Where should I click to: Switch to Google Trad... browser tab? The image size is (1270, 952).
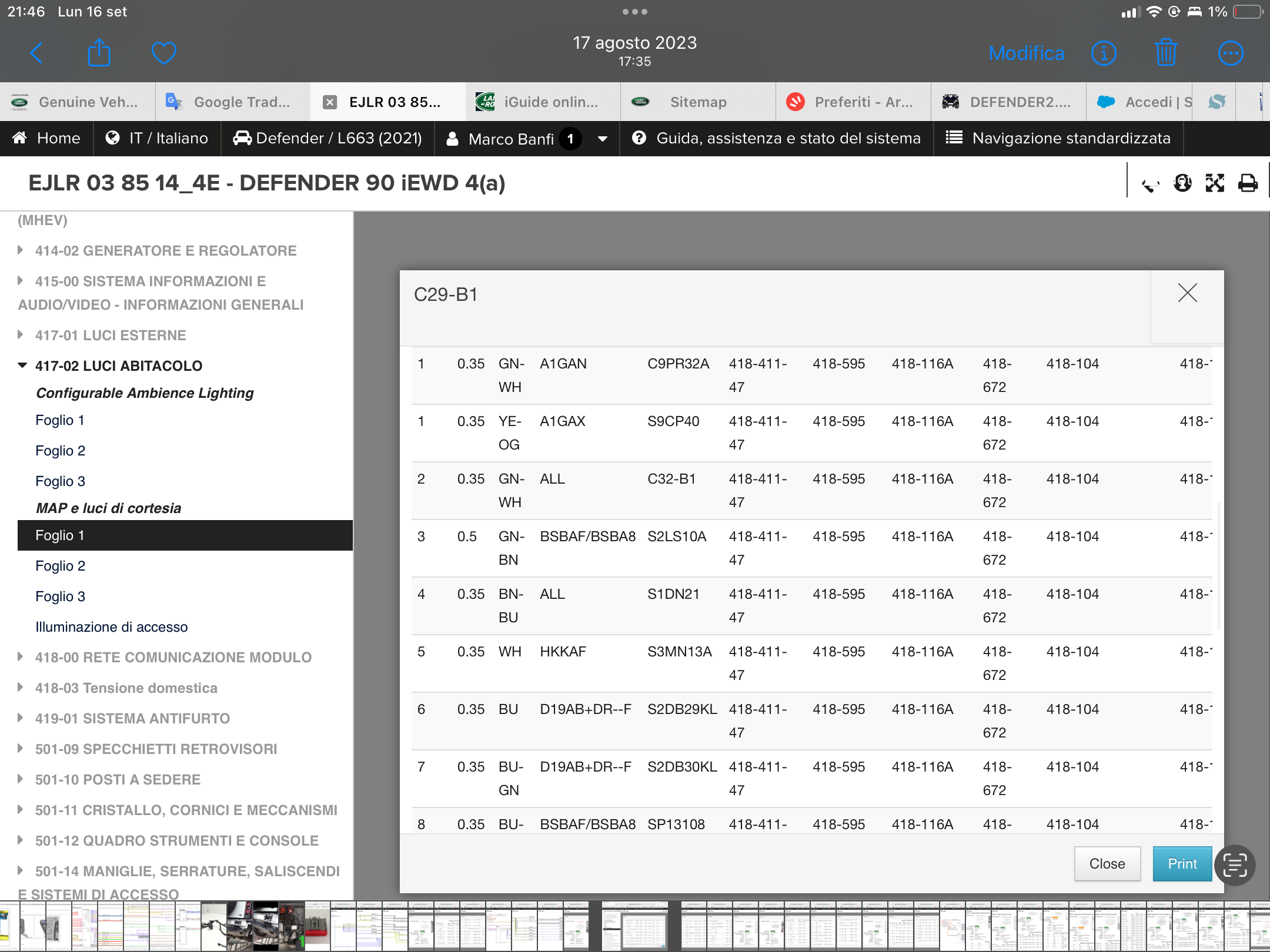(233, 102)
